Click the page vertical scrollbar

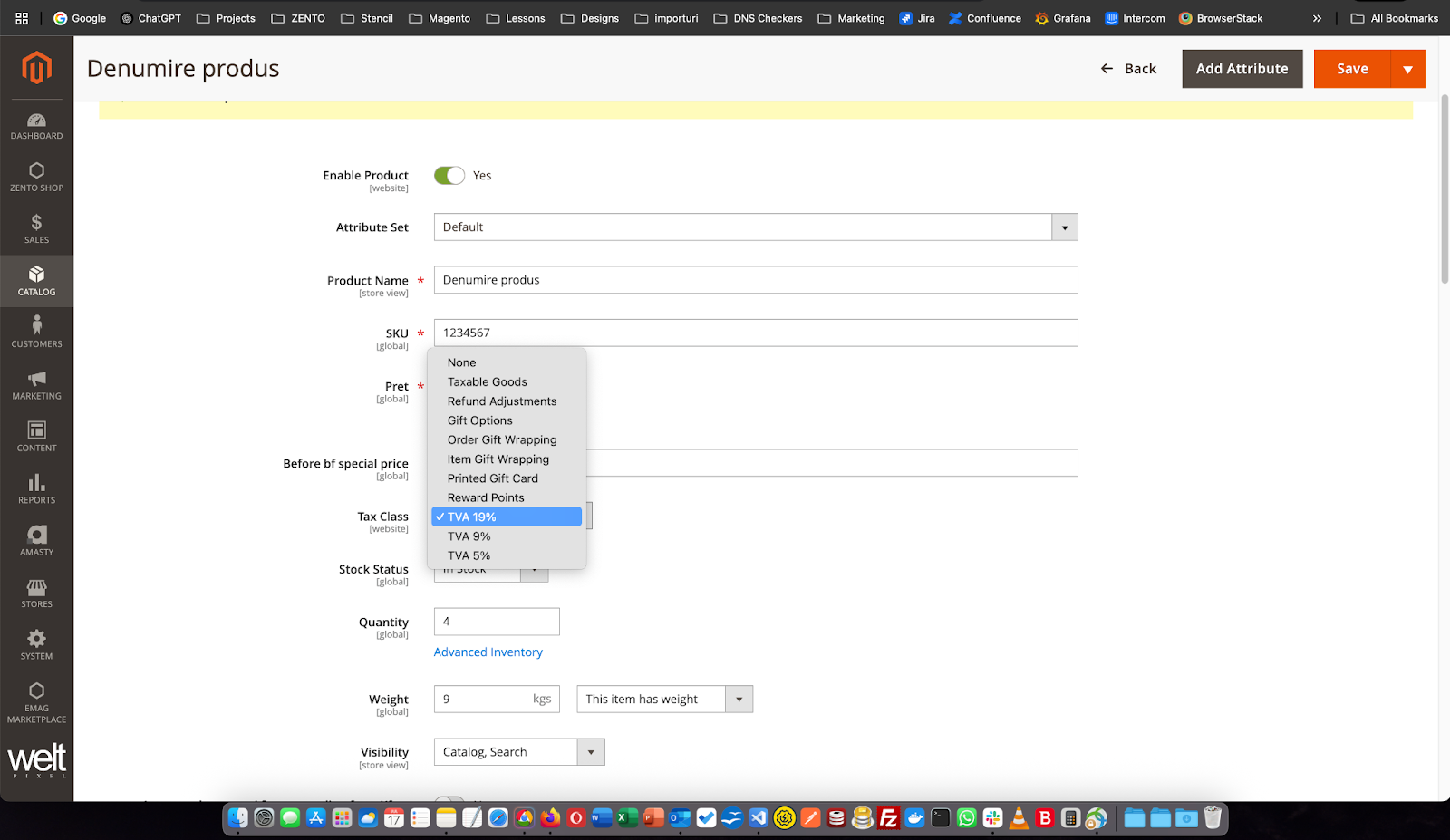1445,188
